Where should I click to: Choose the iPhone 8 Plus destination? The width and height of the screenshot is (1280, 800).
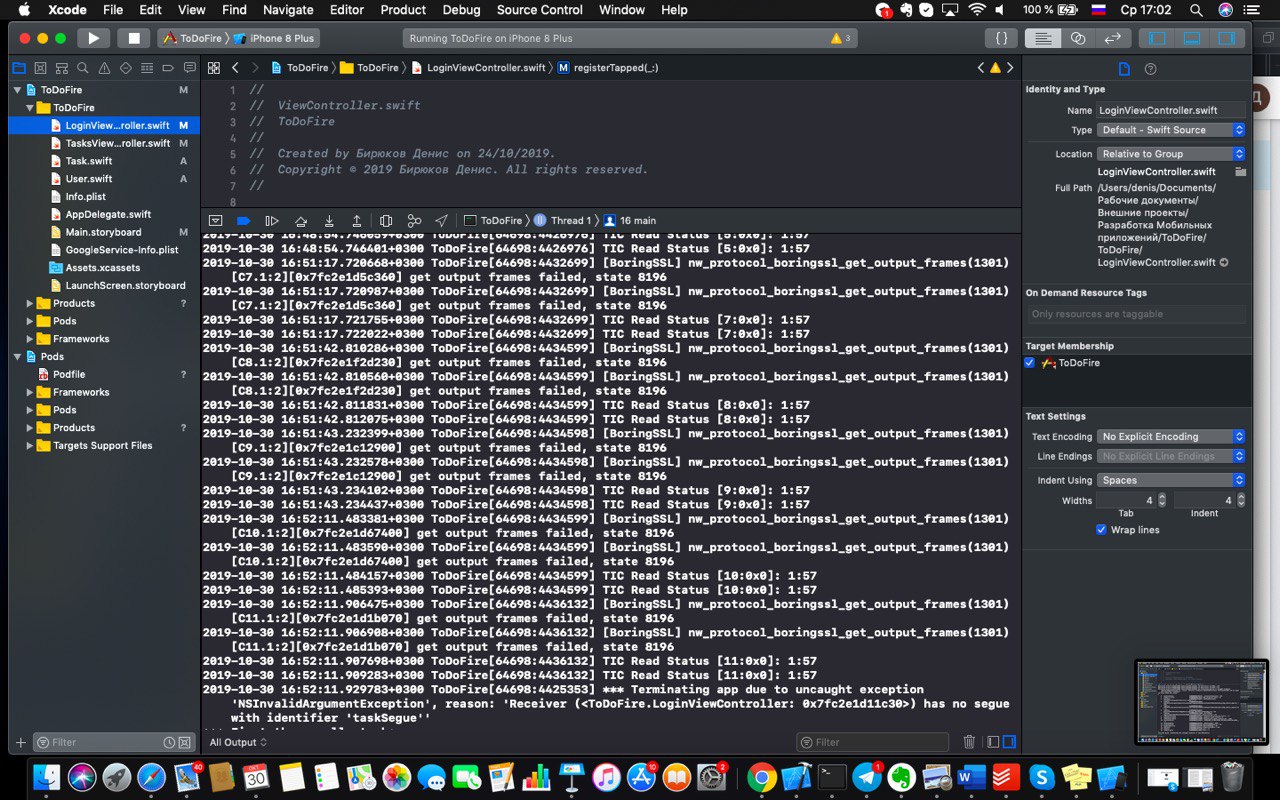click(274, 38)
